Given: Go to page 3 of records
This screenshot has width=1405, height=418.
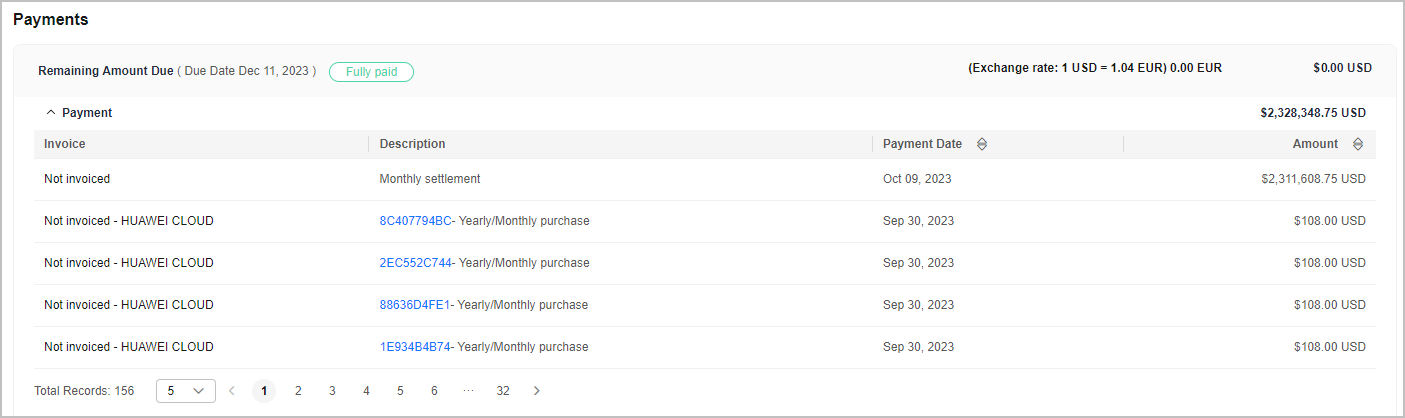Looking at the screenshot, I should (x=332, y=391).
